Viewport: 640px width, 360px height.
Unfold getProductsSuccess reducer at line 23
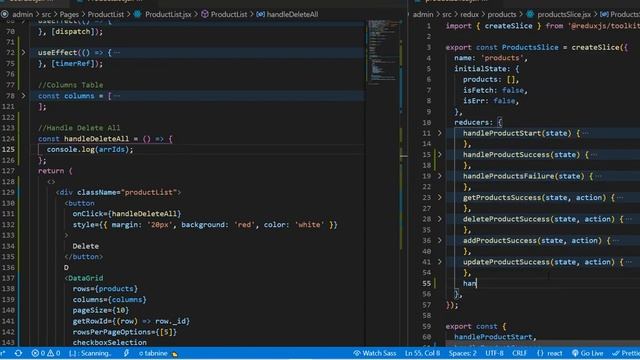point(440,198)
